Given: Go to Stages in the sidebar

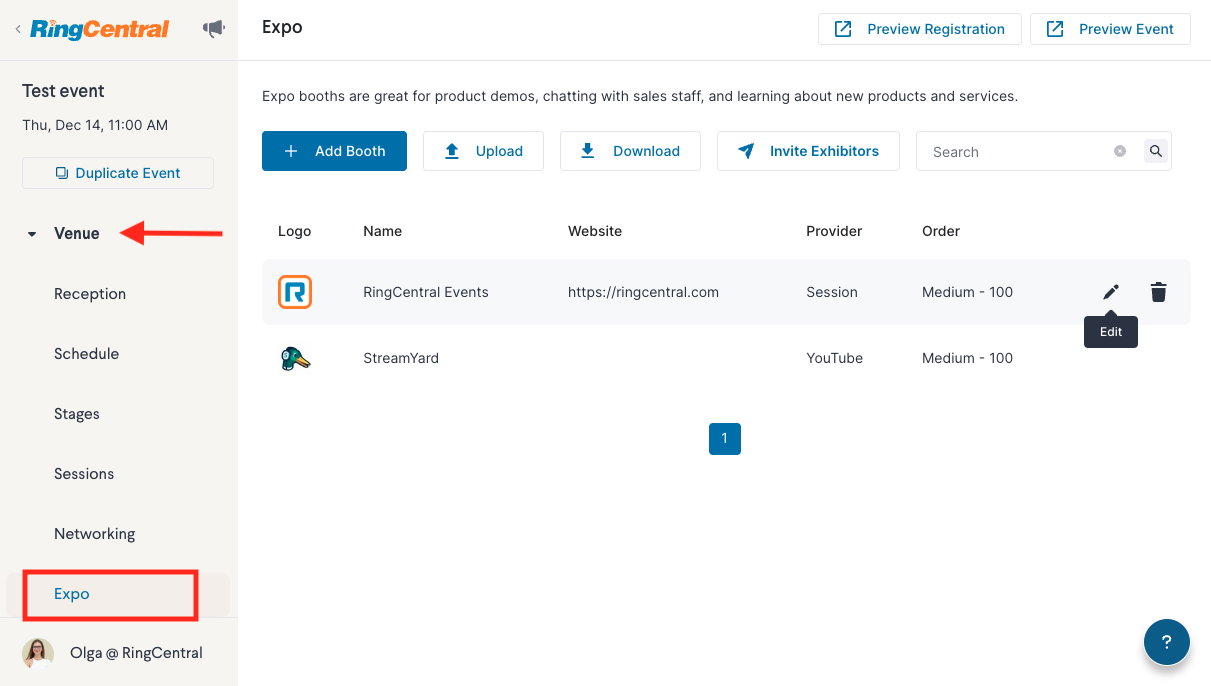Looking at the screenshot, I should point(77,414).
